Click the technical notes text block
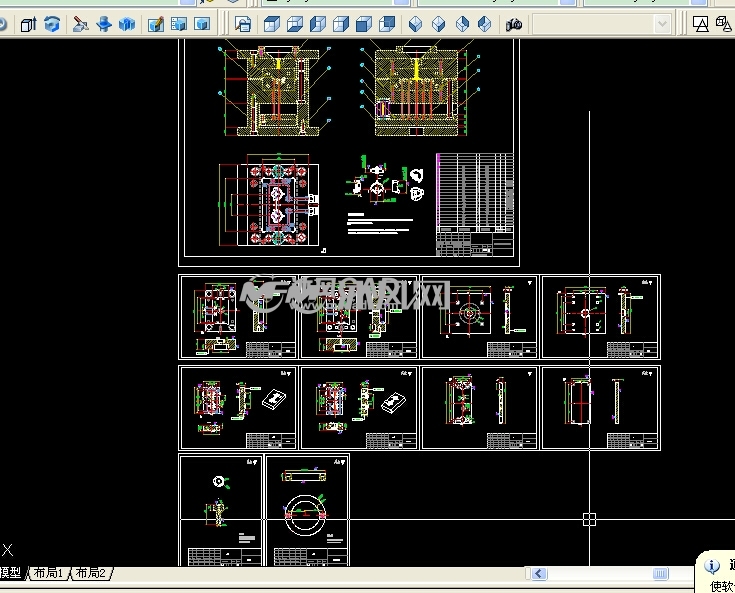Screen dimensions: 735x593 (x=380, y=224)
